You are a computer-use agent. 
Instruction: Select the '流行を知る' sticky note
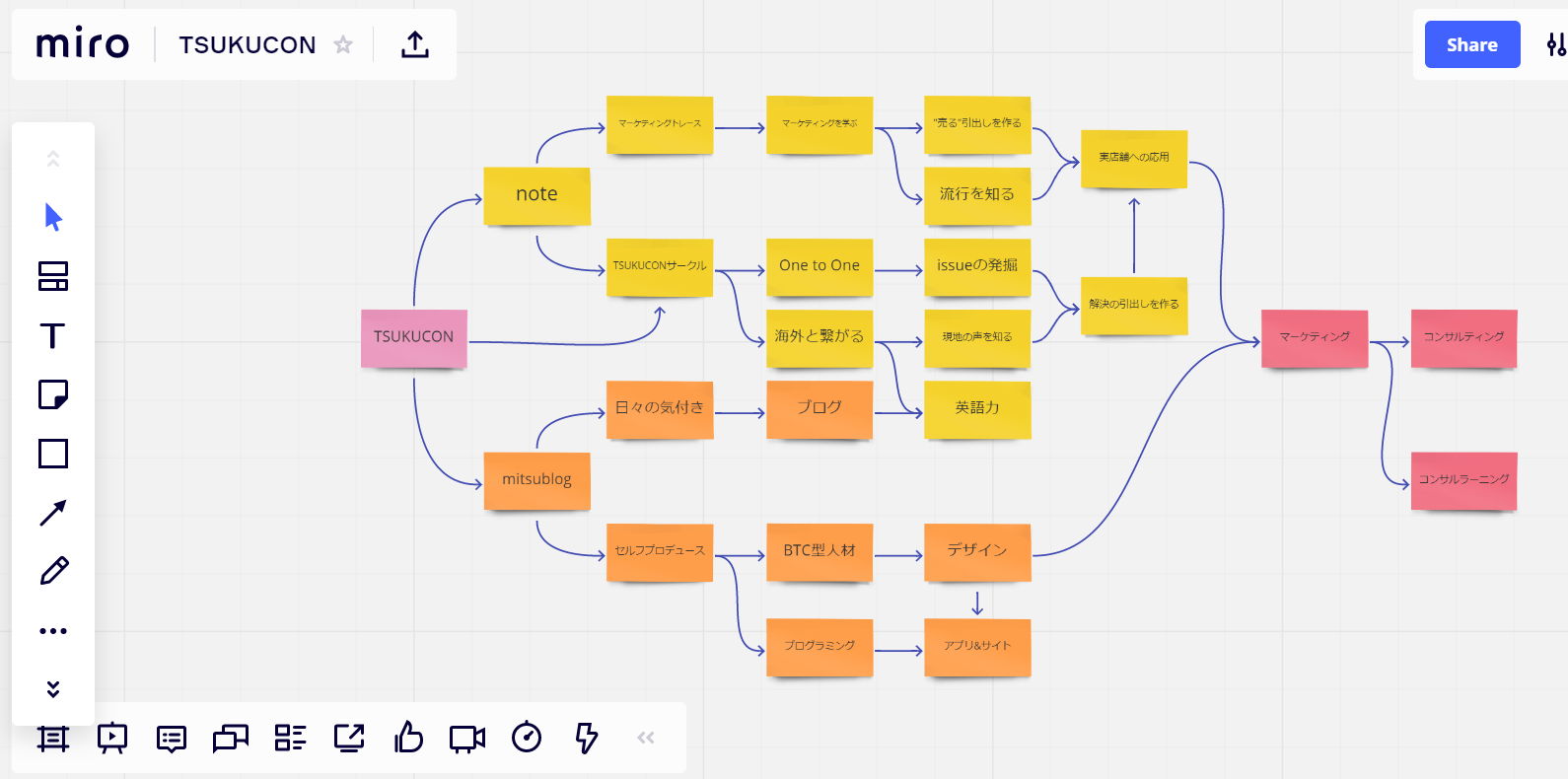(x=977, y=195)
